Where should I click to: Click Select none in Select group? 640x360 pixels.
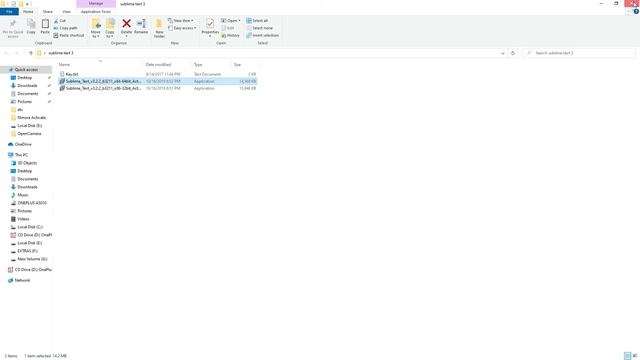click(260, 28)
